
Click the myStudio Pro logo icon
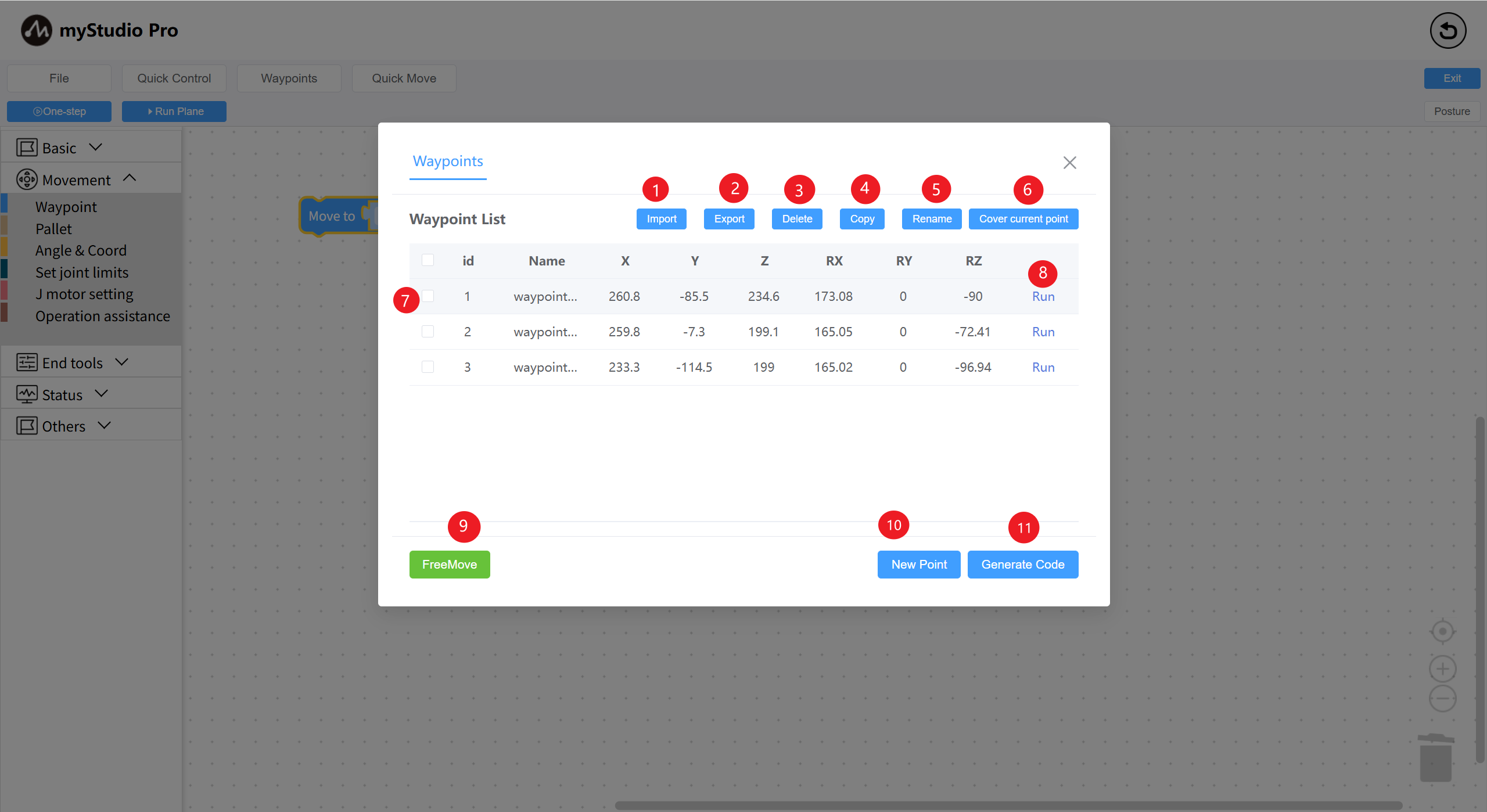click(36, 30)
